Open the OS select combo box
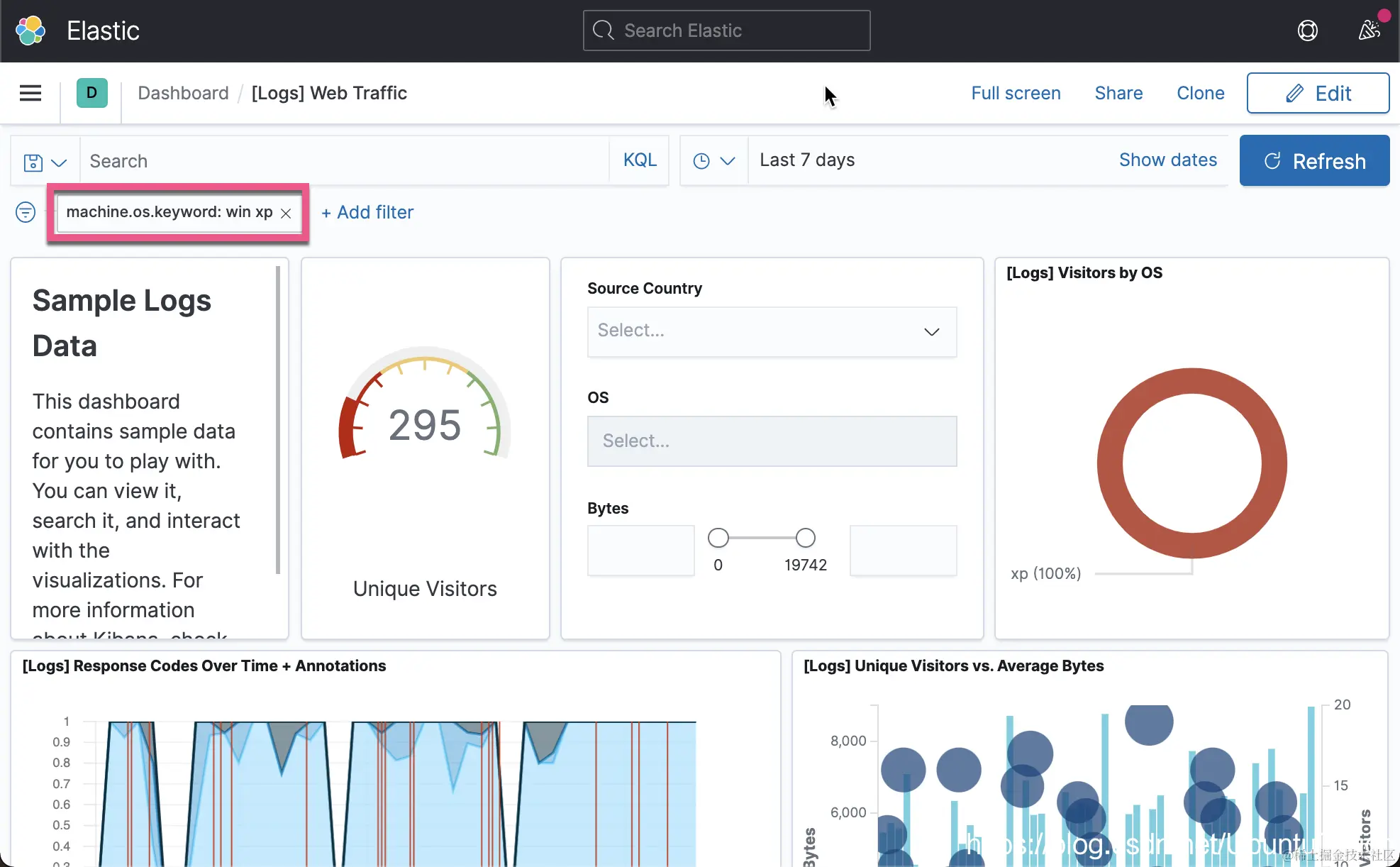 click(x=771, y=441)
